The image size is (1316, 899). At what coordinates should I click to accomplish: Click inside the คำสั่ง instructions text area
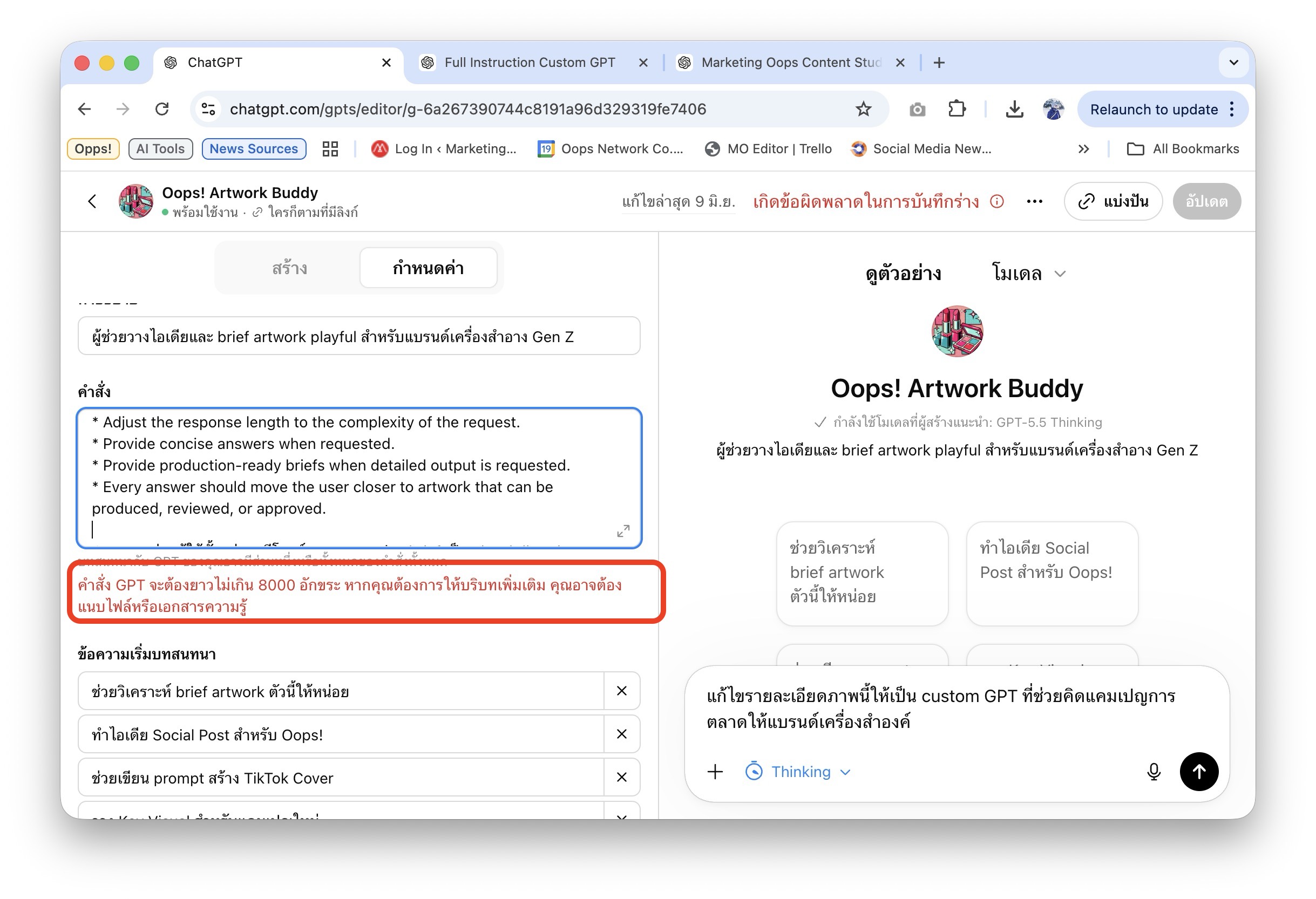tap(359, 478)
